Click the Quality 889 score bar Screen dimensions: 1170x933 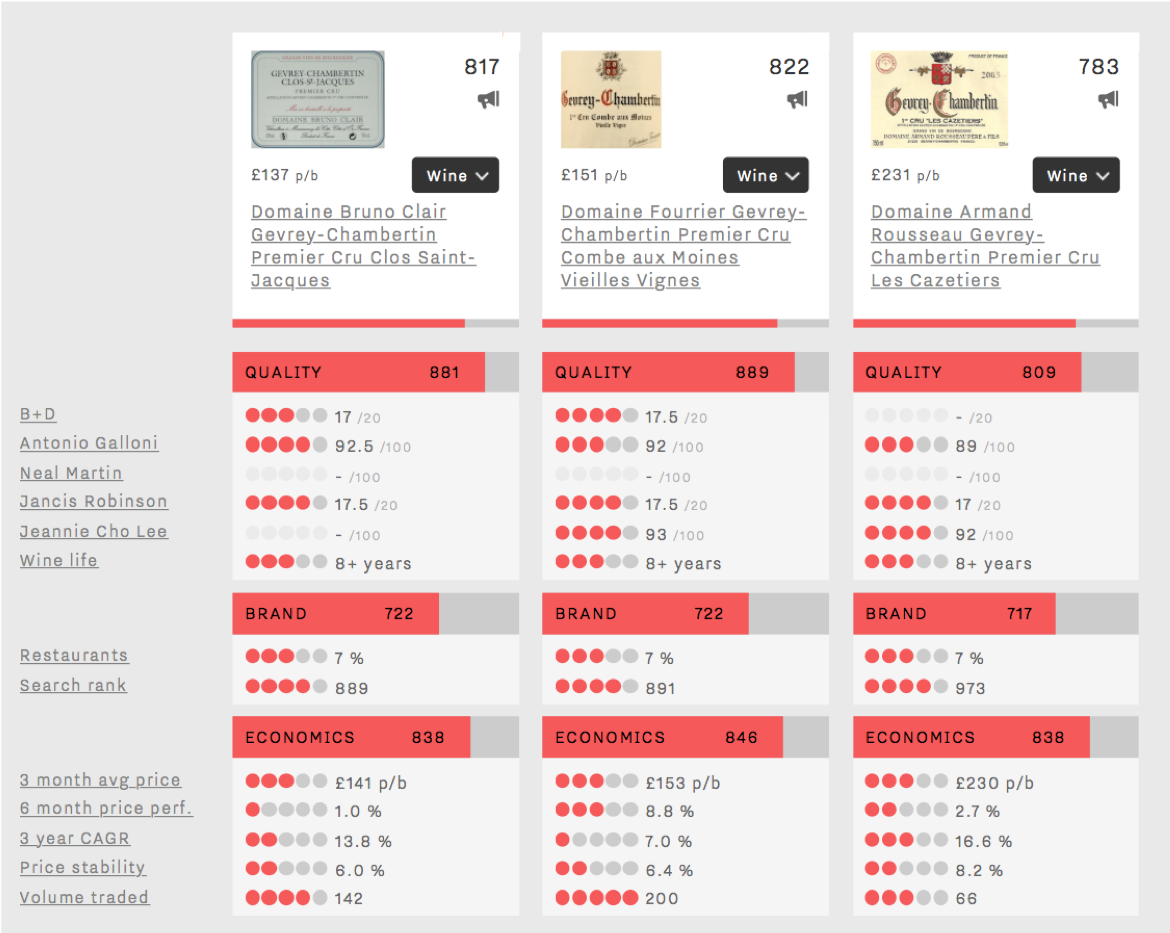[x=685, y=372]
